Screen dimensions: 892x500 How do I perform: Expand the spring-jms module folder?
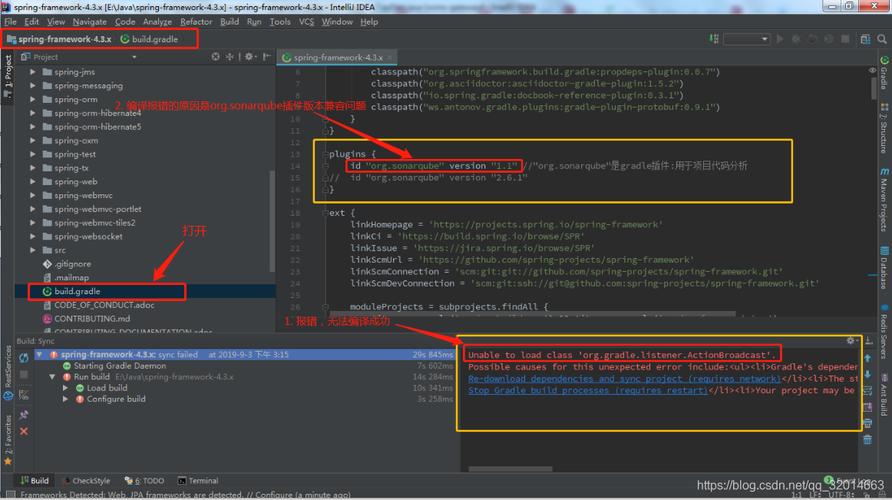click(x=33, y=73)
